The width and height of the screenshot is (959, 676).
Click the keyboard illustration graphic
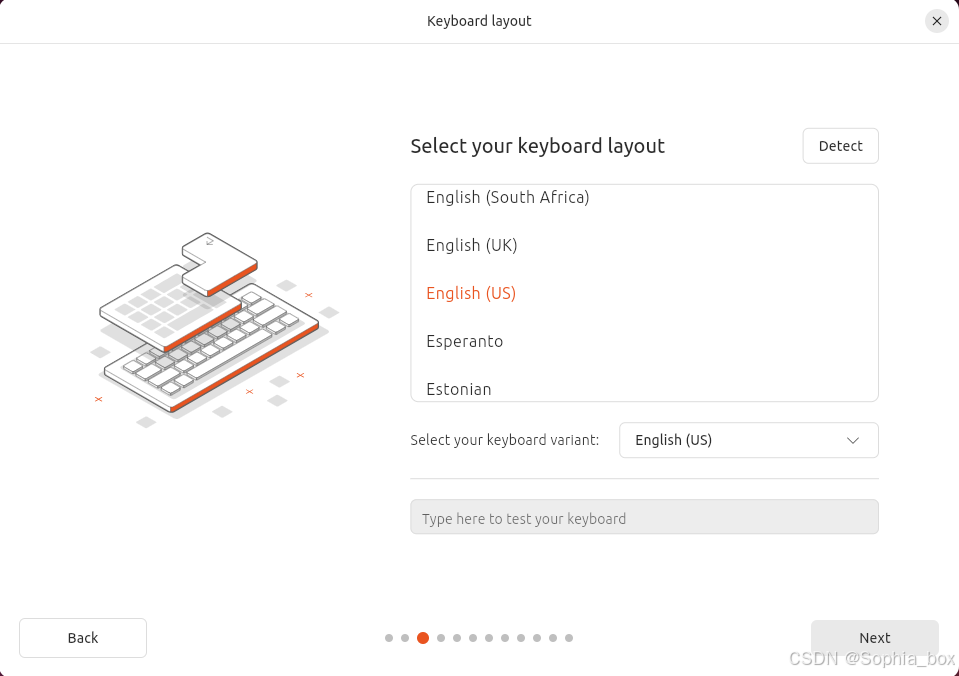pyautogui.click(x=214, y=329)
